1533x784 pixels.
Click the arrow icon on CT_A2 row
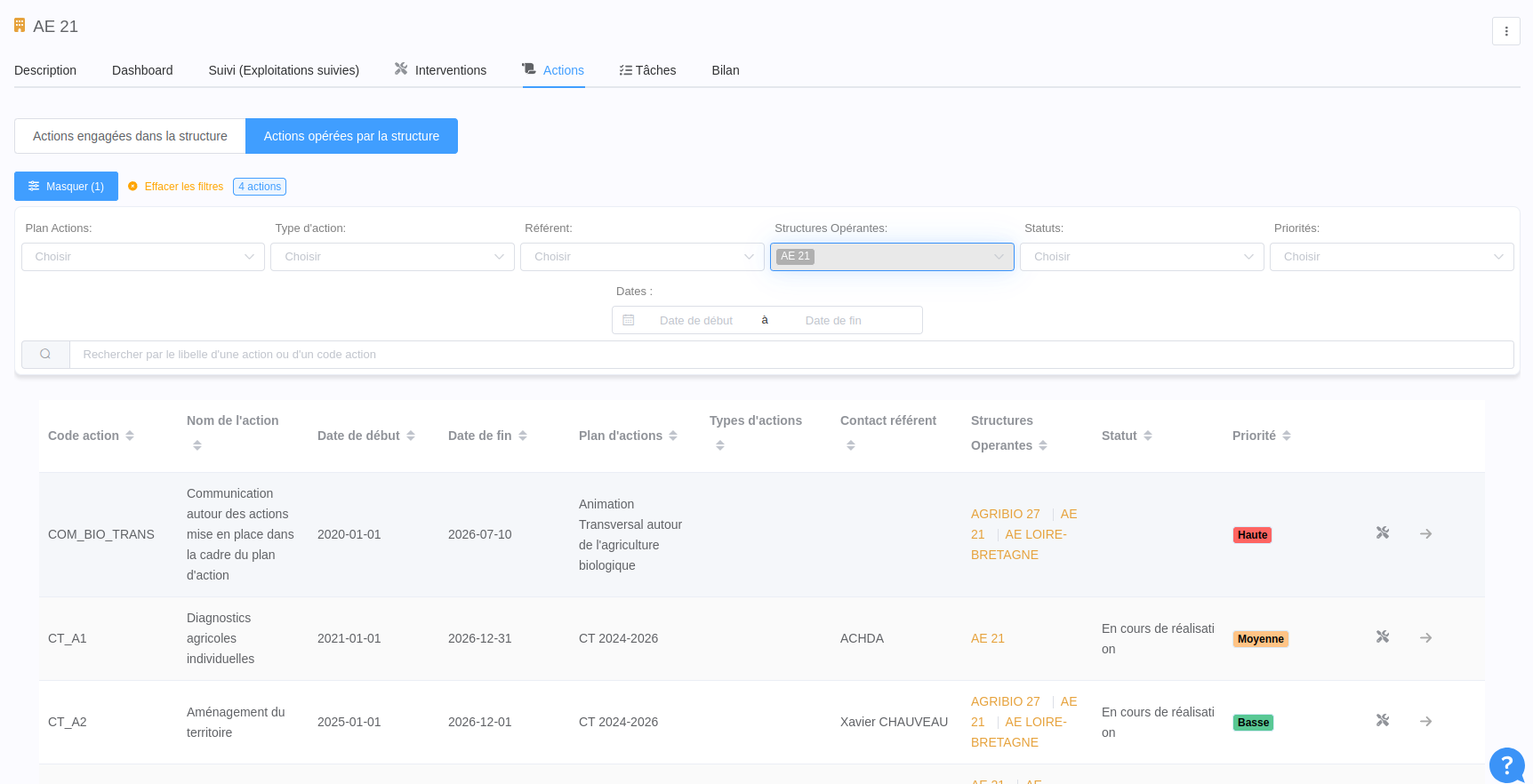click(x=1425, y=722)
